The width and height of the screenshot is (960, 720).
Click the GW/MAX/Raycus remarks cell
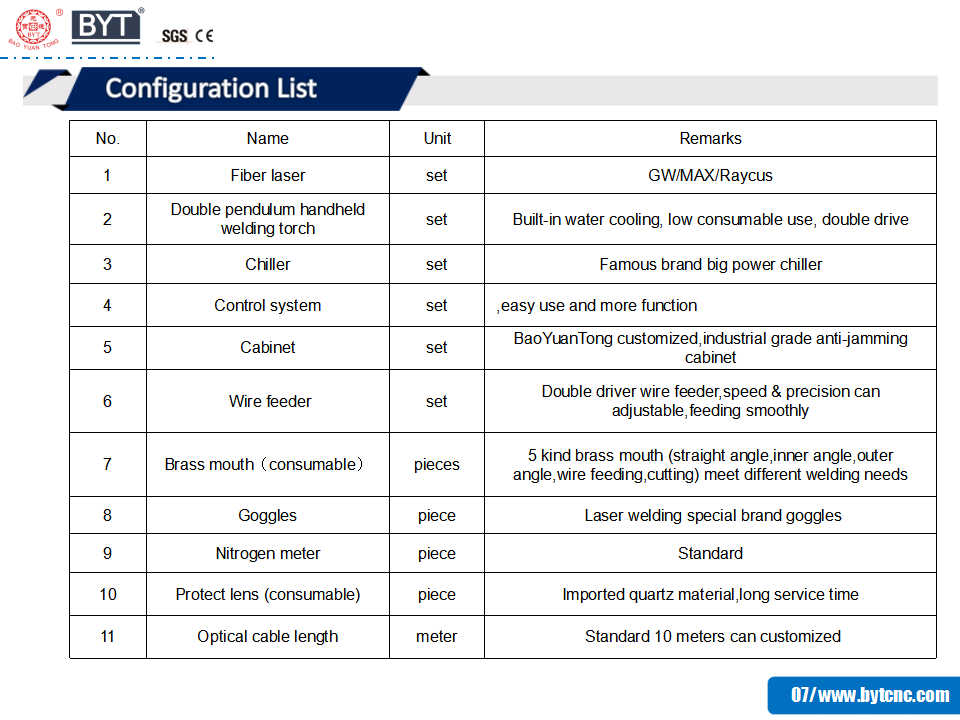(x=710, y=175)
